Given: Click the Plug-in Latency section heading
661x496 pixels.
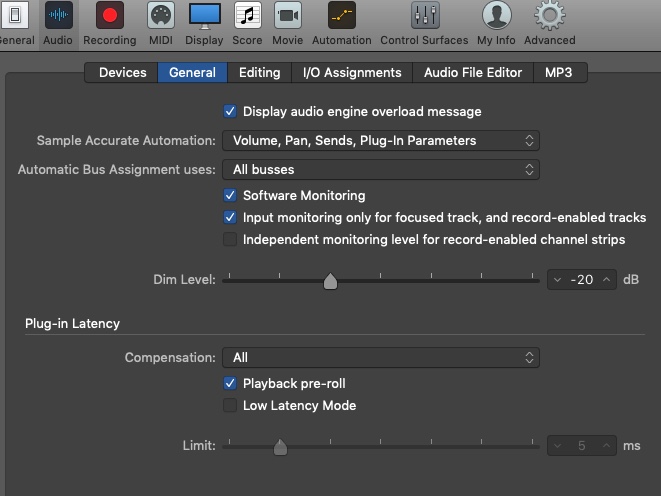Looking at the screenshot, I should point(73,324).
